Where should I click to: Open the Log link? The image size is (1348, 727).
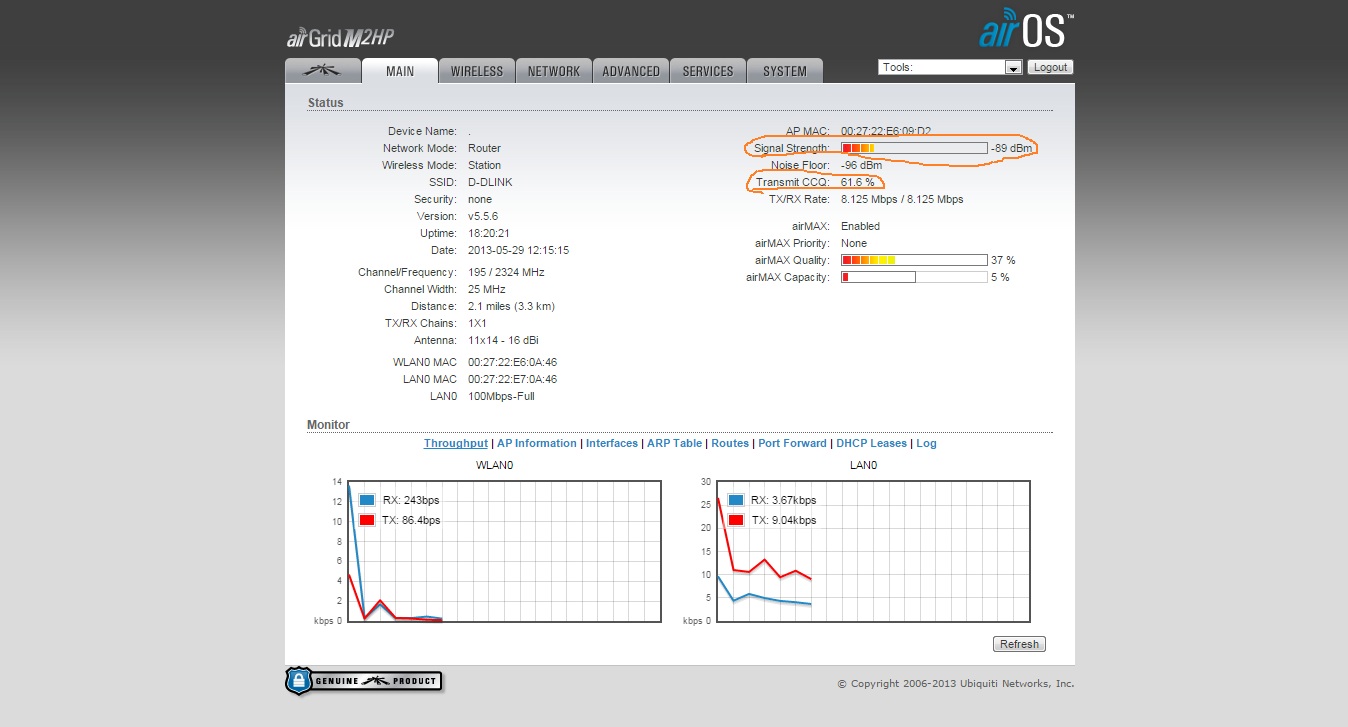pyautogui.click(x=927, y=443)
